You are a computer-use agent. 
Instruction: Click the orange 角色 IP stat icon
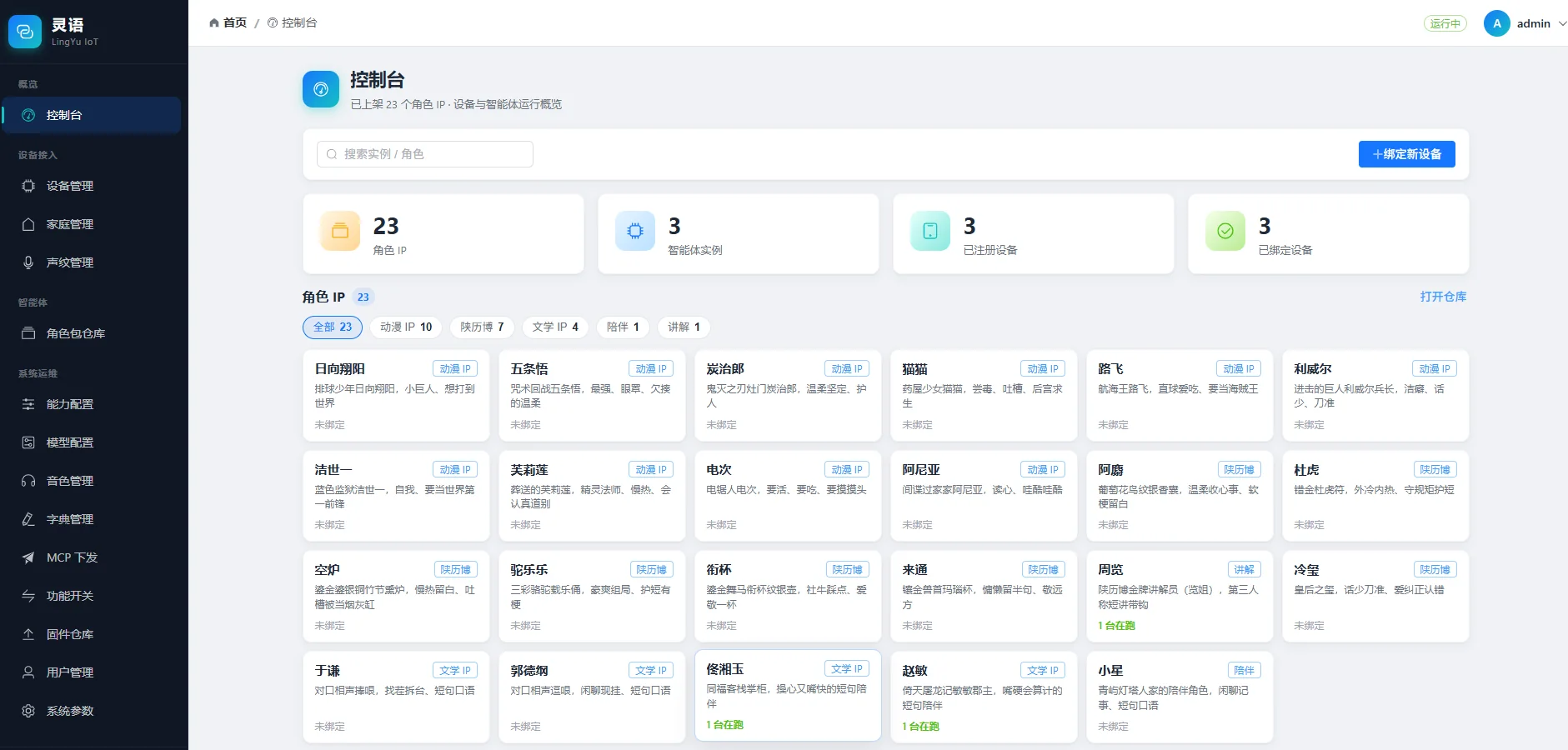340,232
